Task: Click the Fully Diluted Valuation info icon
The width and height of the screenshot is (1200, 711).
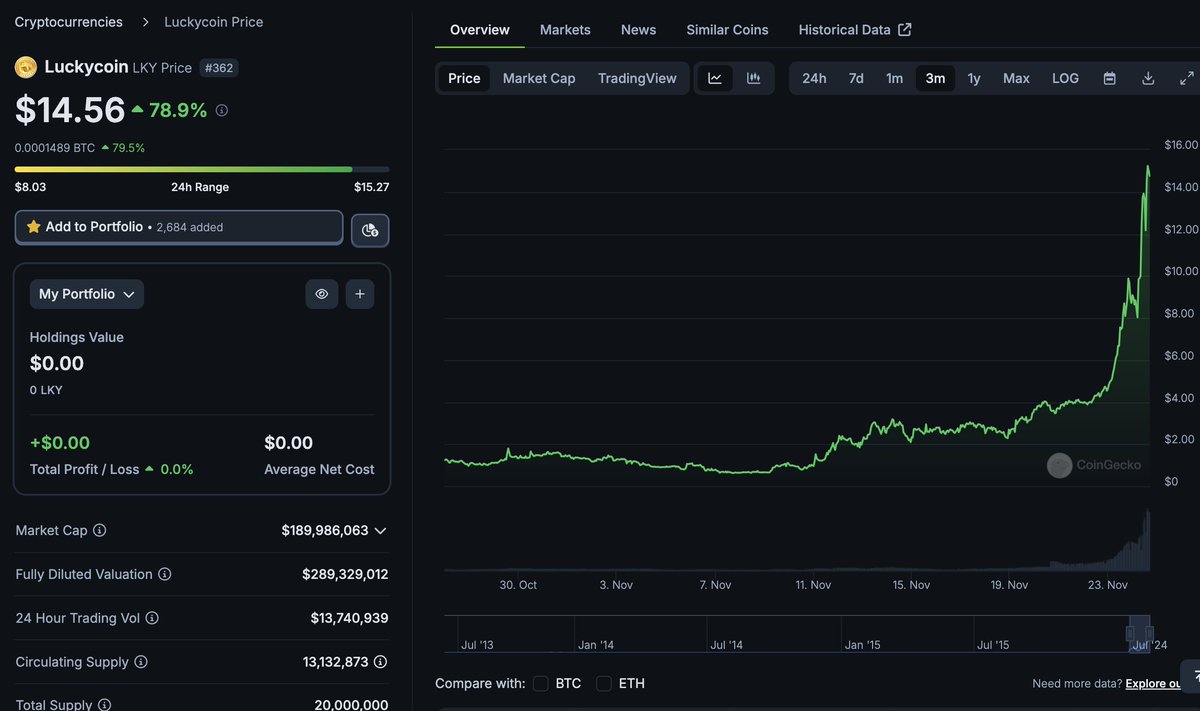Action: pyautogui.click(x=165, y=575)
